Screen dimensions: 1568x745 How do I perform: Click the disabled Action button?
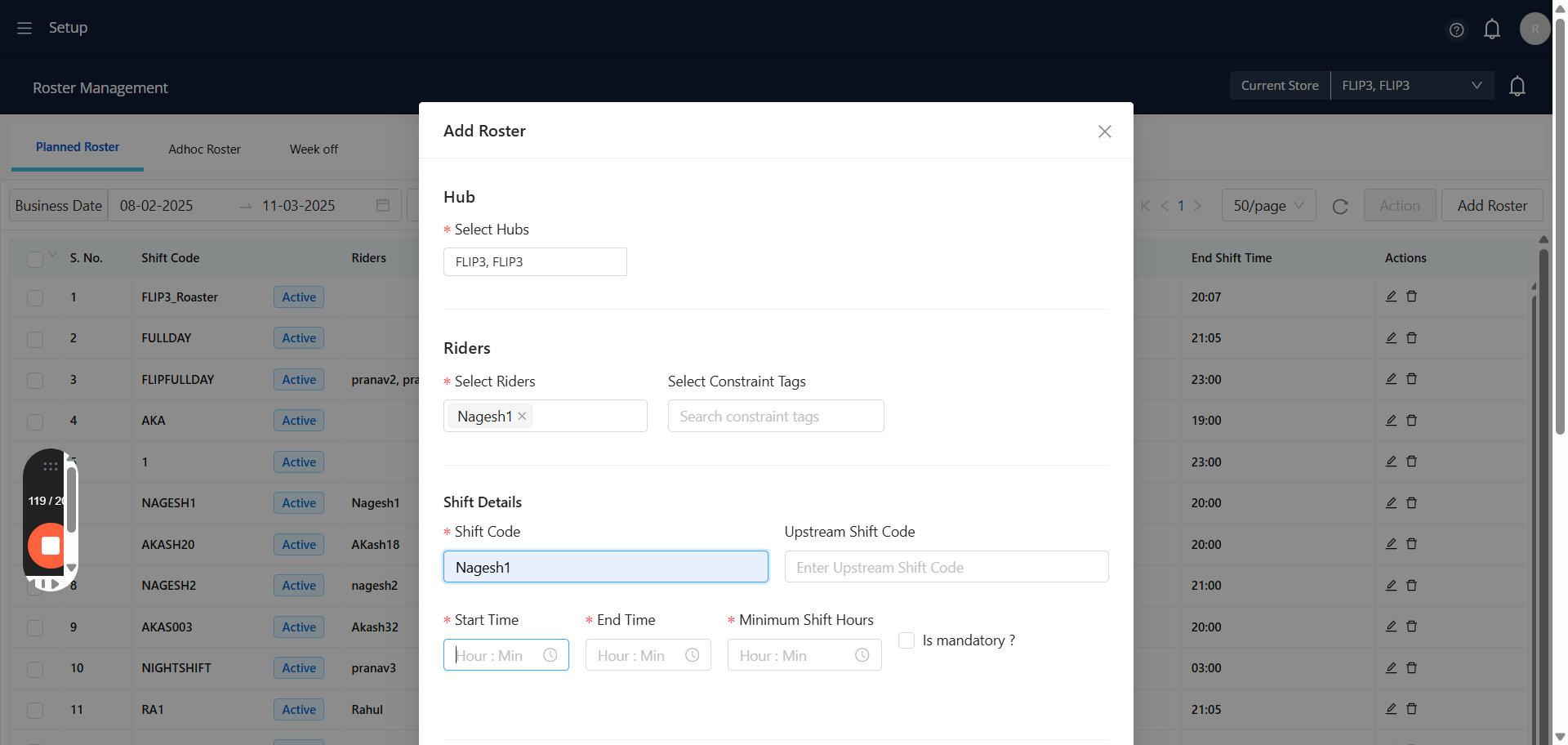click(1400, 205)
